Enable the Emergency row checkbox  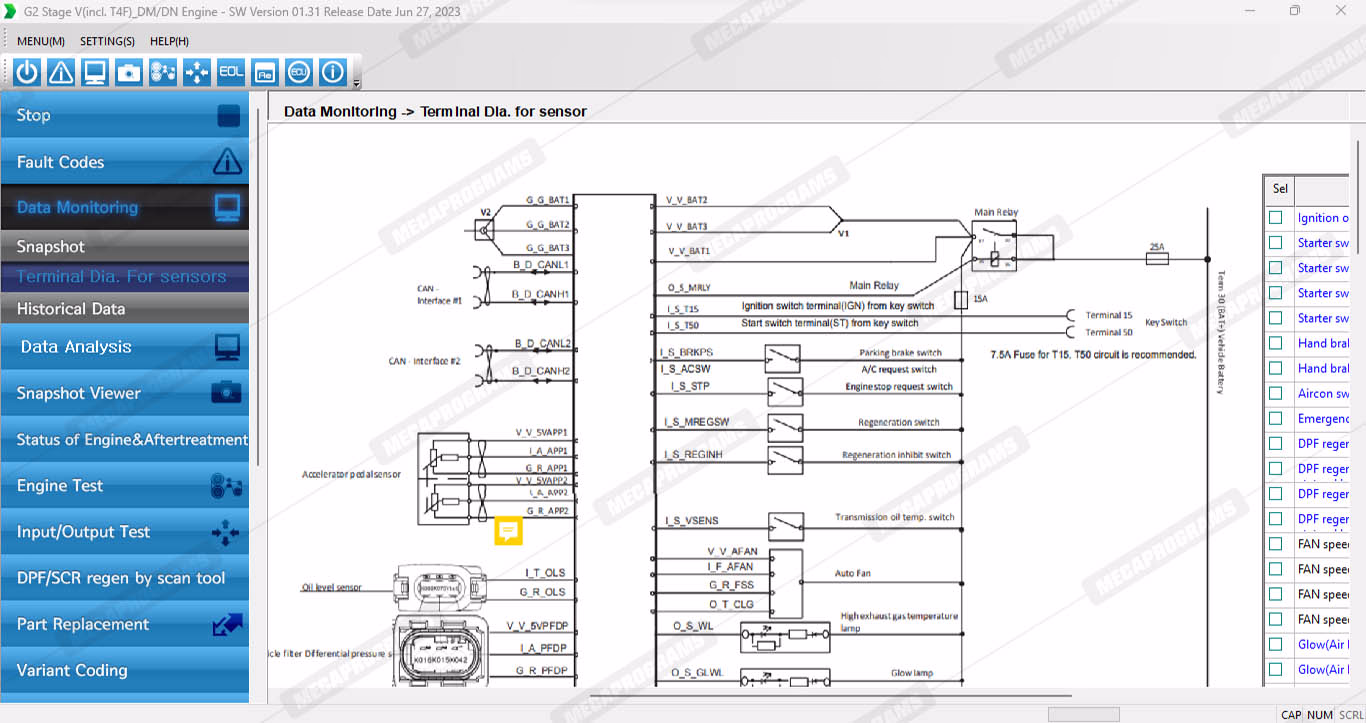click(1275, 419)
